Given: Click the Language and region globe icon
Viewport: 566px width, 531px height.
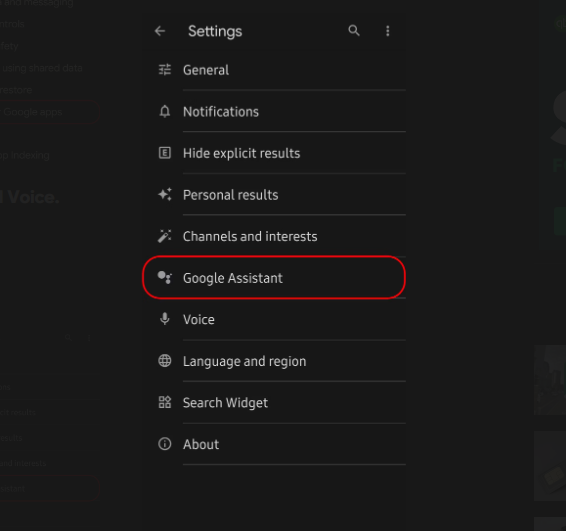Looking at the screenshot, I should [165, 361].
